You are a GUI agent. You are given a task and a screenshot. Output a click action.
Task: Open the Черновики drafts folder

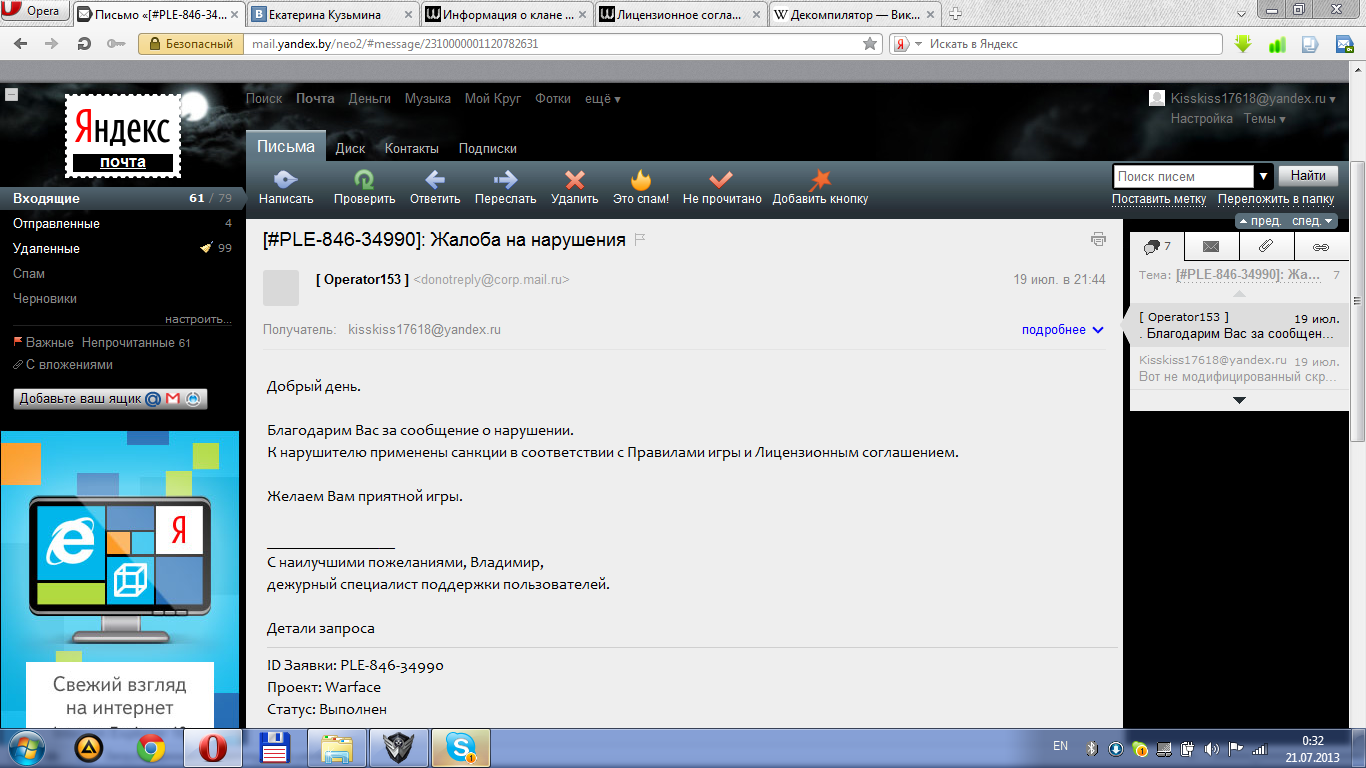click(x=45, y=299)
